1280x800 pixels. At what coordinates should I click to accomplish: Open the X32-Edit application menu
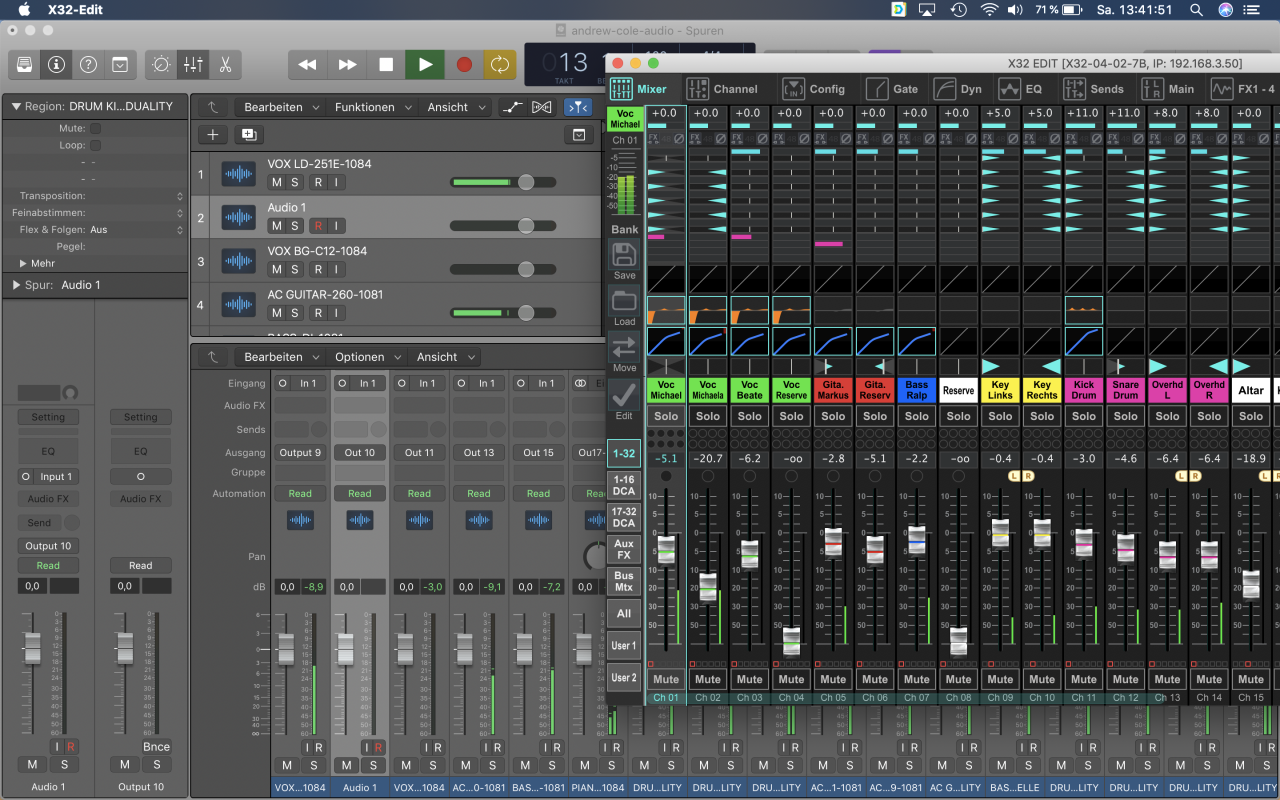75,10
